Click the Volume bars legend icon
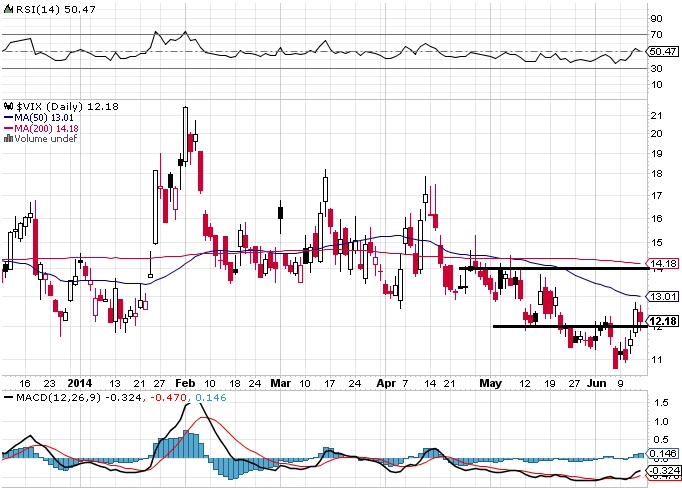 pos(8,139)
